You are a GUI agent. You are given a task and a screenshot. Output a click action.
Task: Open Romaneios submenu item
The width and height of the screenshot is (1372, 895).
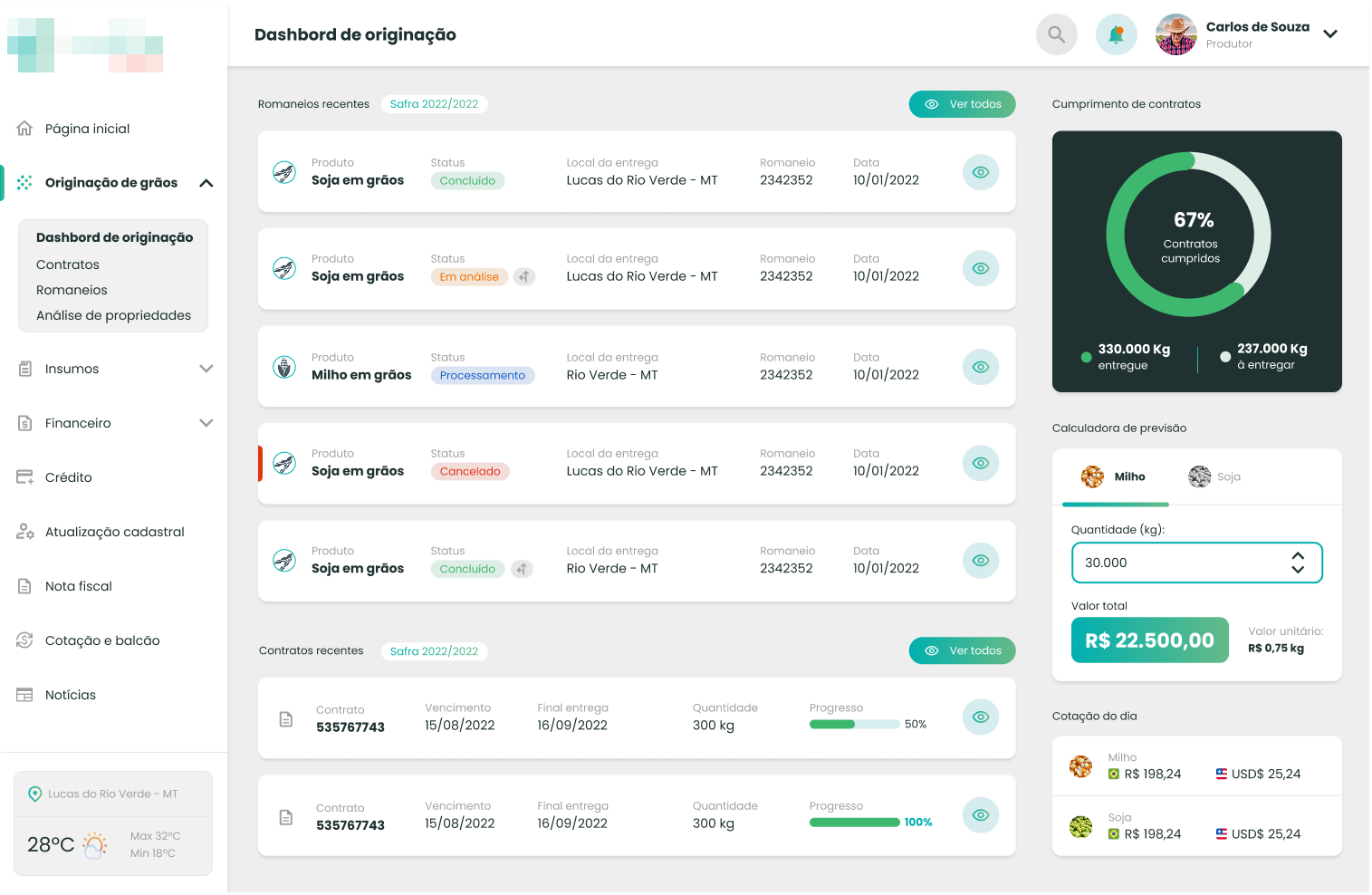(72, 290)
